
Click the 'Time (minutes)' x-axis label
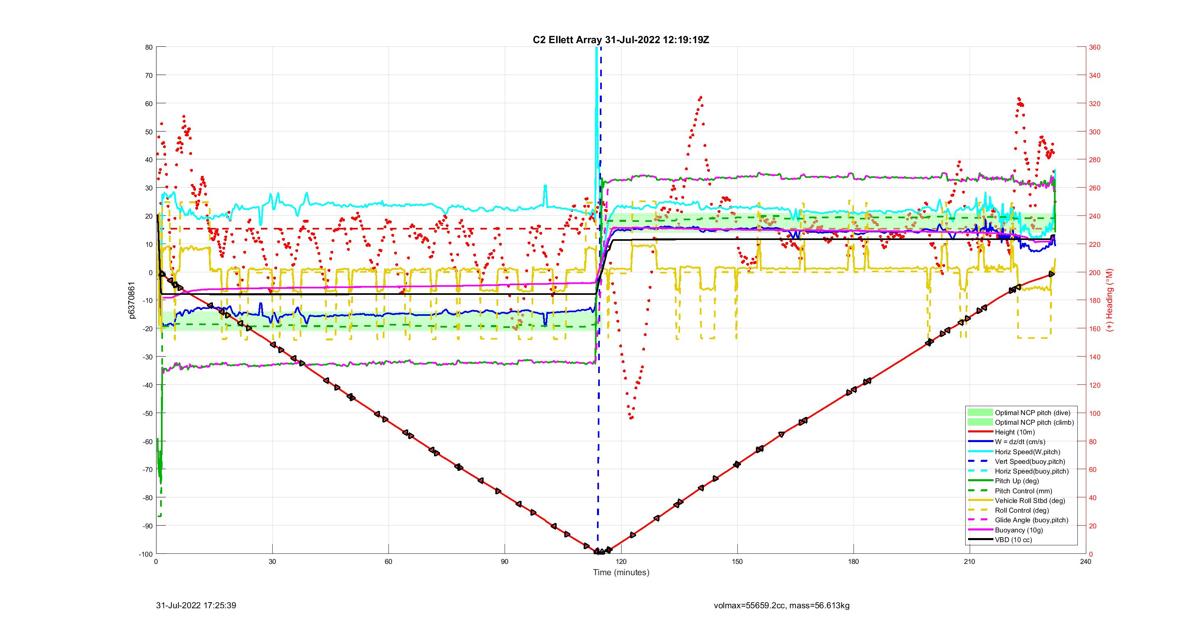(621, 573)
